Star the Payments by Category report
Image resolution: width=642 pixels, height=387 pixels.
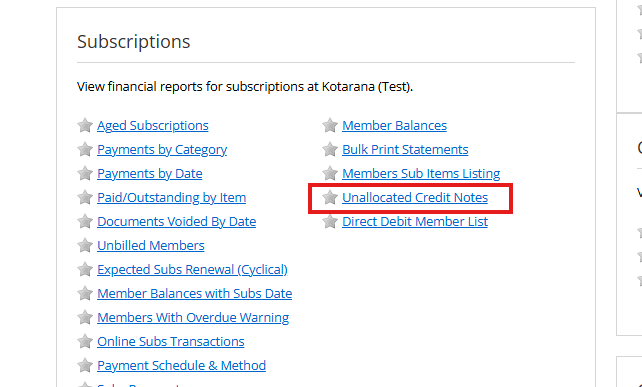[x=85, y=149]
